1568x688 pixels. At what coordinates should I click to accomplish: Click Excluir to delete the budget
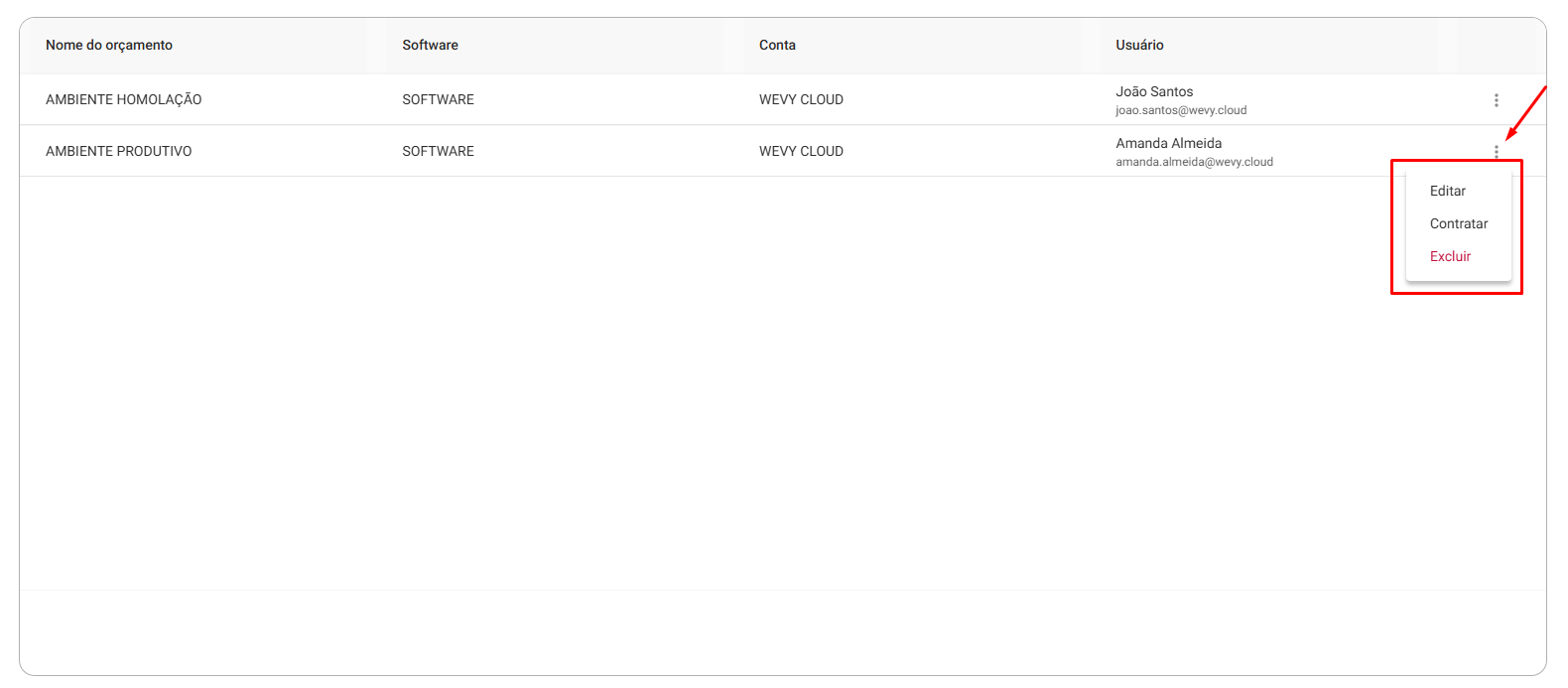point(1450,256)
